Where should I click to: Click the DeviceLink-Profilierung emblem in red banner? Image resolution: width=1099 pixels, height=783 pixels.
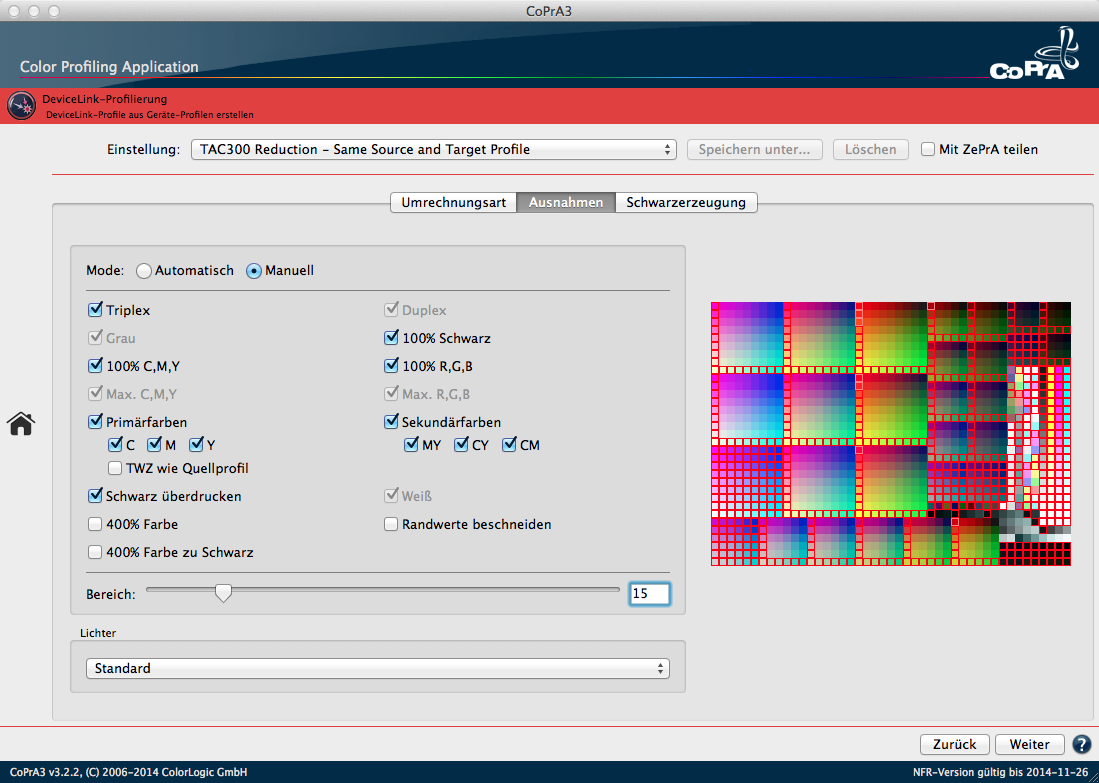[21, 105]
